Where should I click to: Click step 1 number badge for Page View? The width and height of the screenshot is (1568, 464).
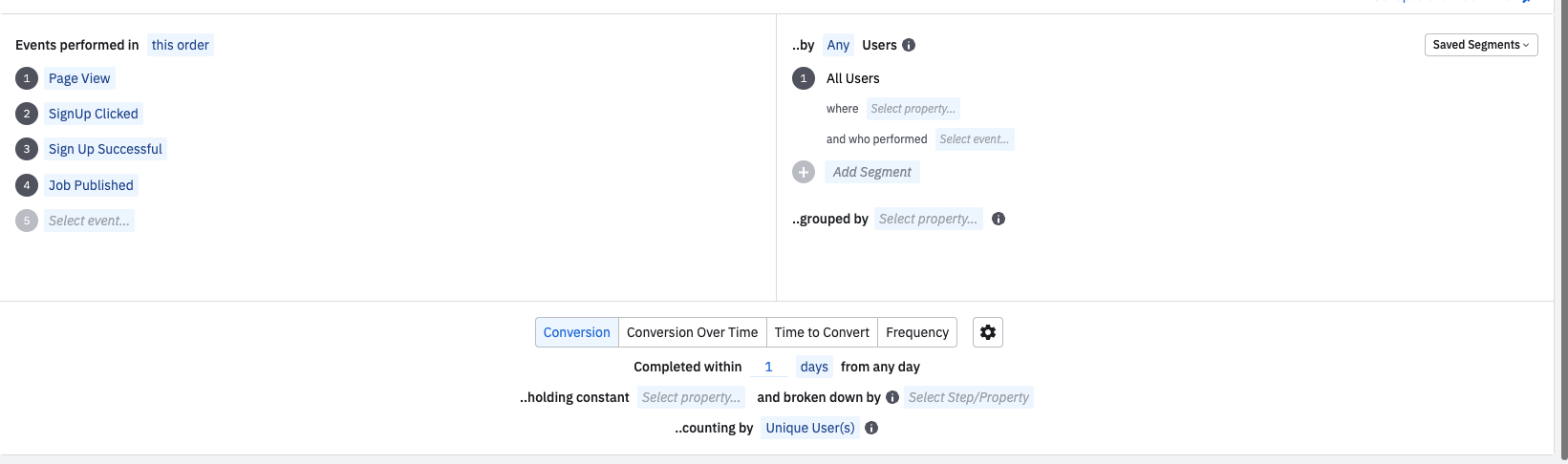tap(27, 78)
